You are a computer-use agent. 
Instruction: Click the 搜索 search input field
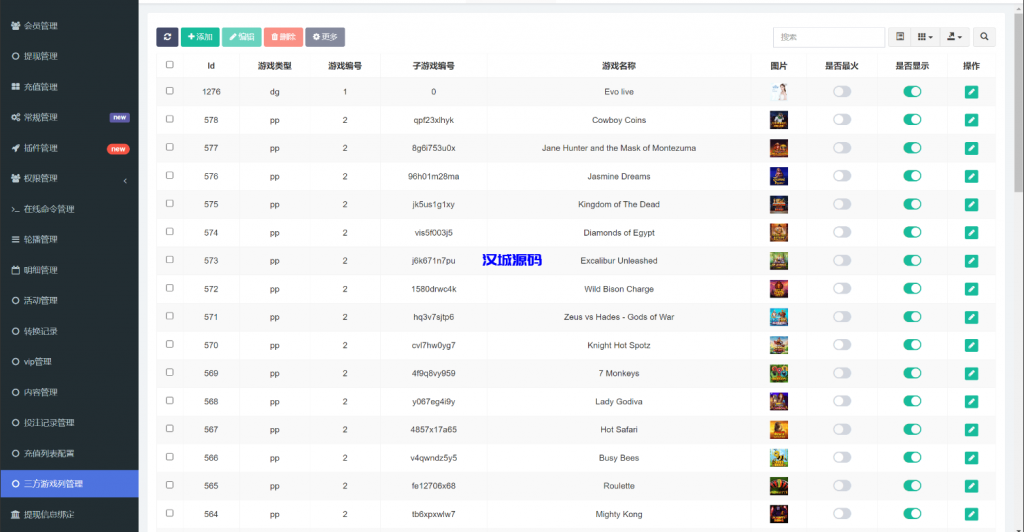coord(828,37)
